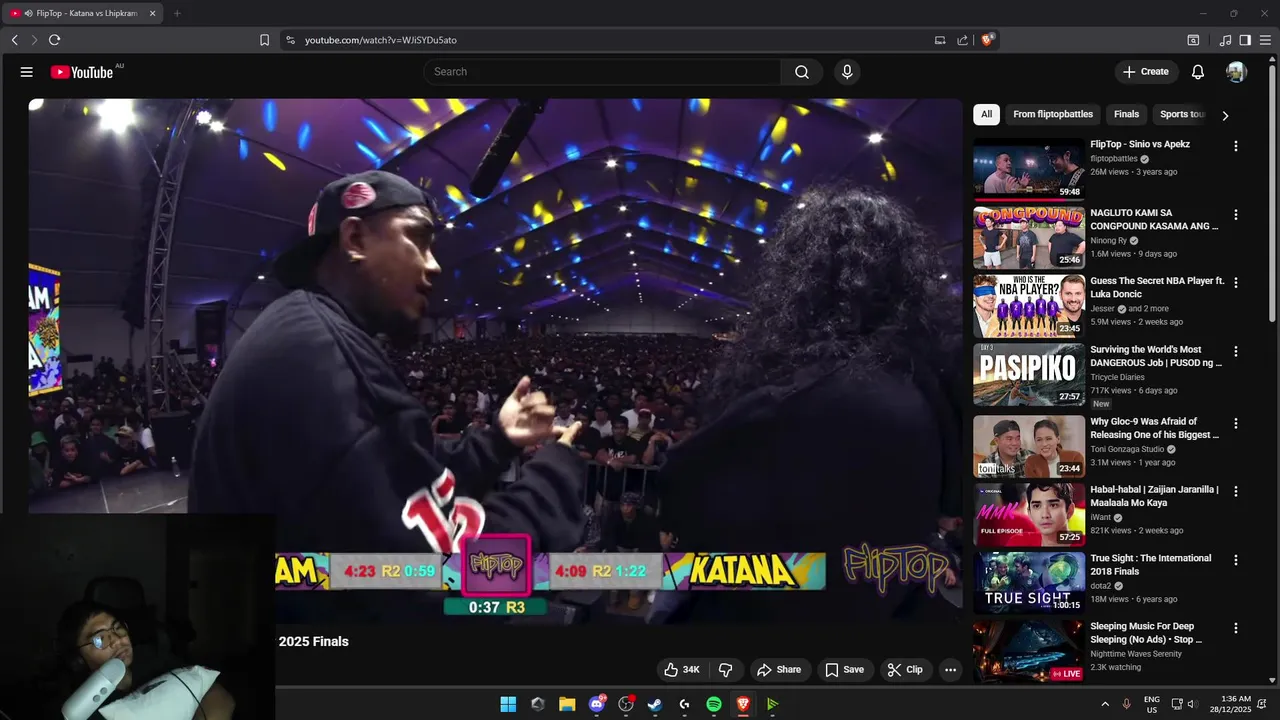Image resolution: width=1280 pixels, height=720 pixels.
Task: Go back in the browser
Action: coord(14,40)
